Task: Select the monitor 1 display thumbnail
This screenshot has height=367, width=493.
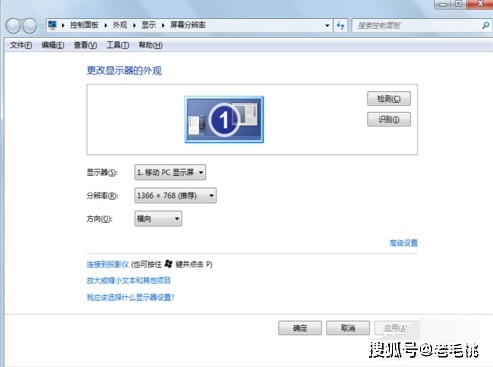Action: click(x=224, y=119)
